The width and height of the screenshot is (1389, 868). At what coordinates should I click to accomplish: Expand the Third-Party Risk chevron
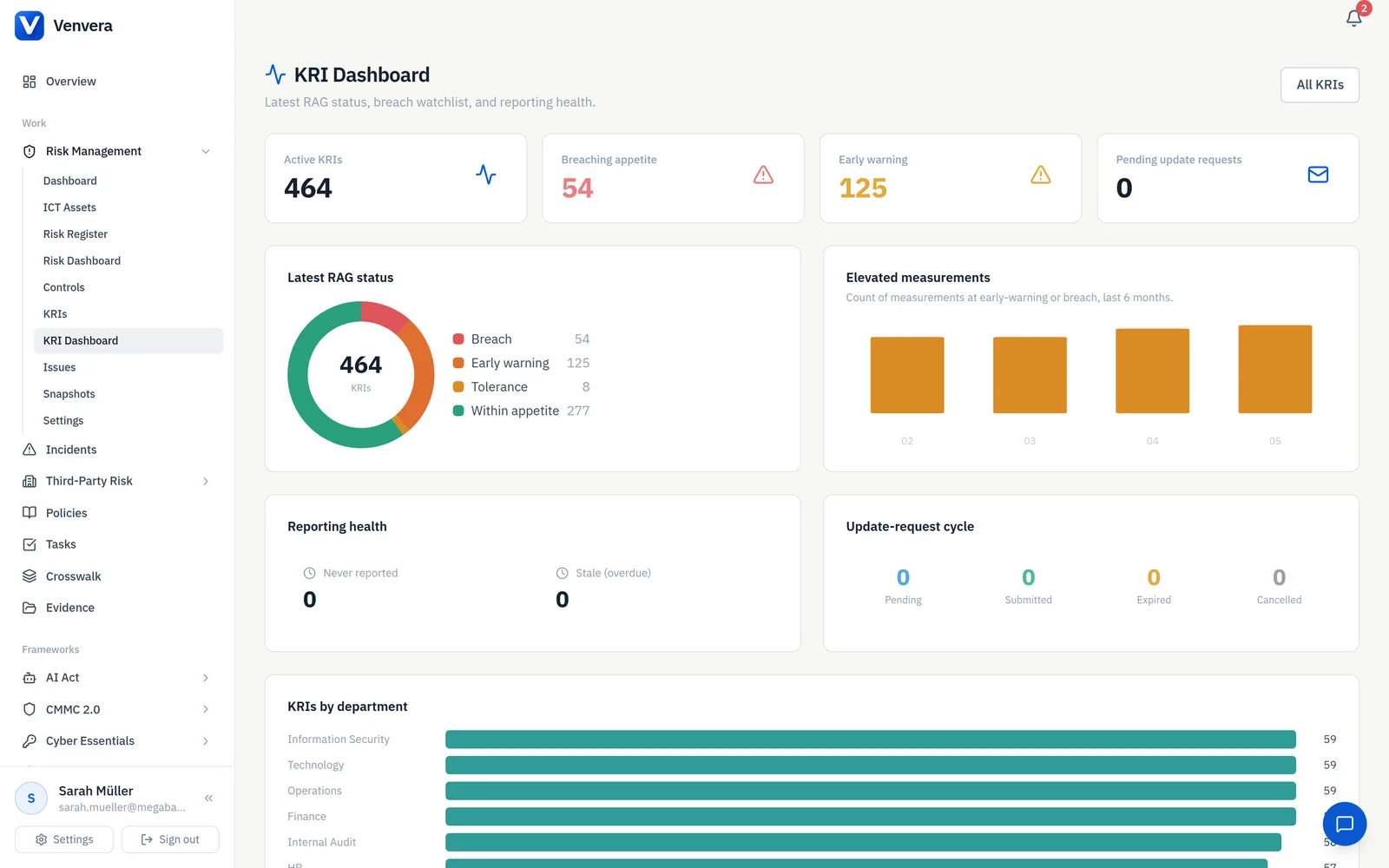pyautogui.click(x=206, y=481)
